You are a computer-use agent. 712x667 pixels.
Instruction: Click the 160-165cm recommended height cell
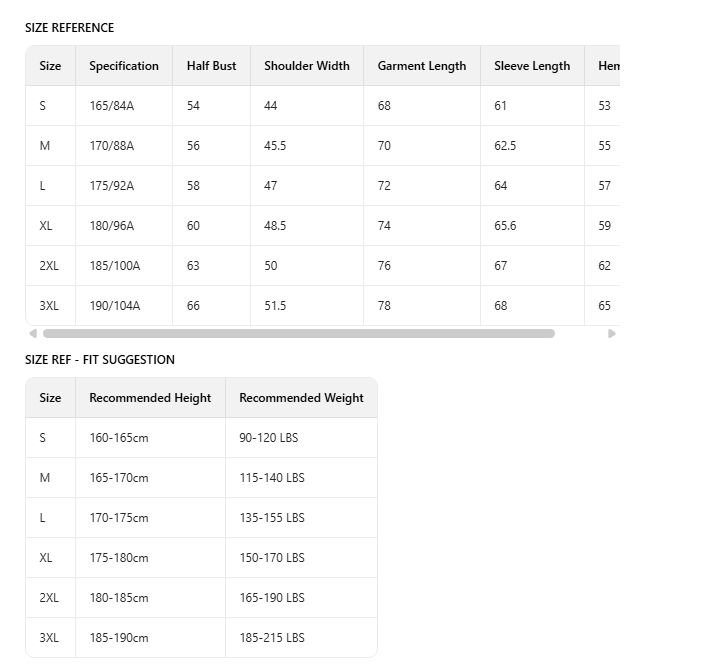pos(119,438)
